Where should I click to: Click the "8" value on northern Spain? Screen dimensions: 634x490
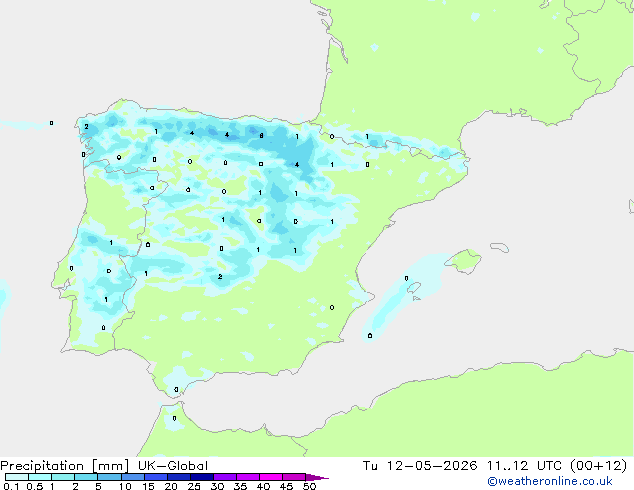[x=261, y=136]
